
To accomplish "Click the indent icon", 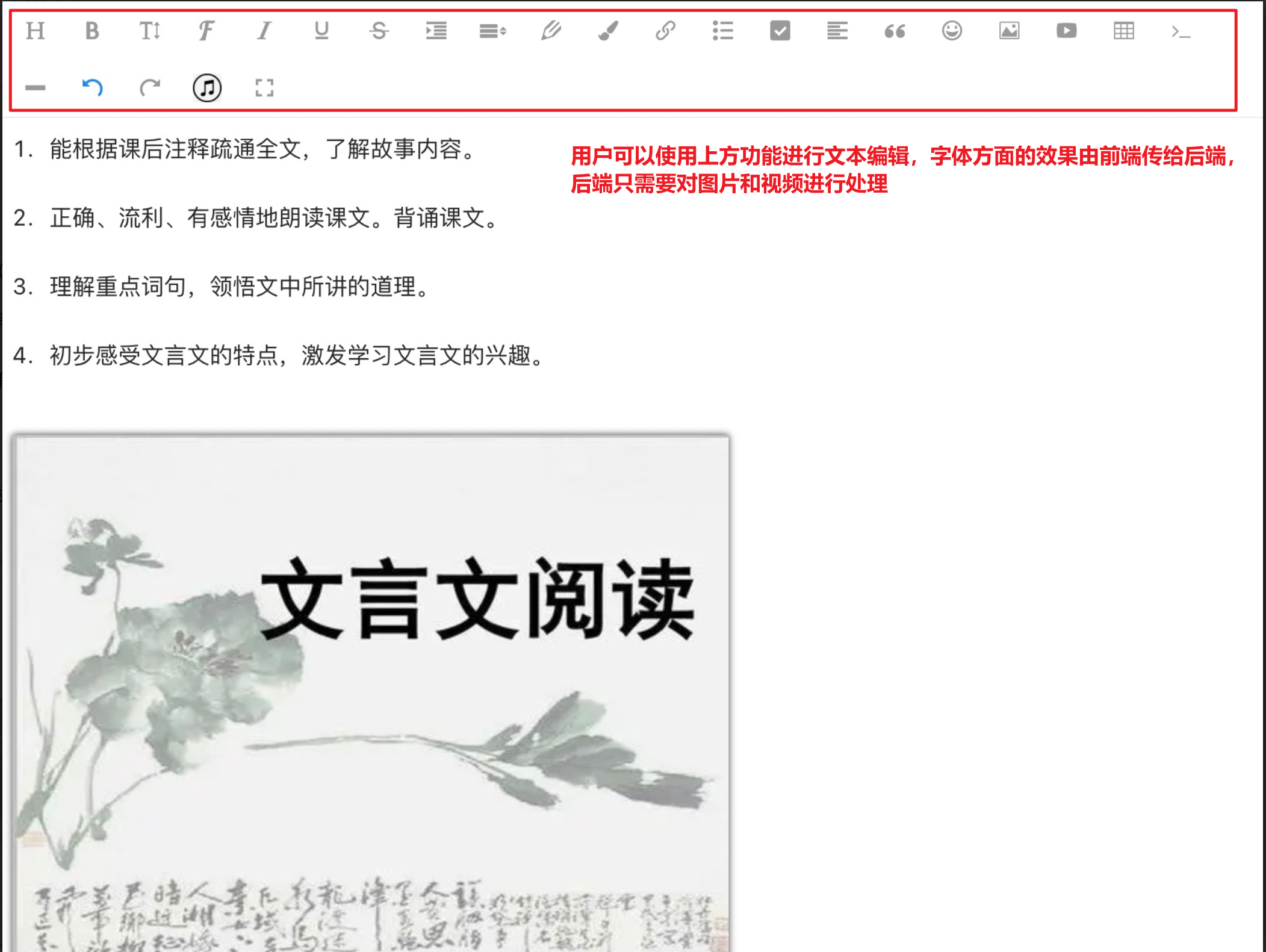I will [x=436, y=31].
